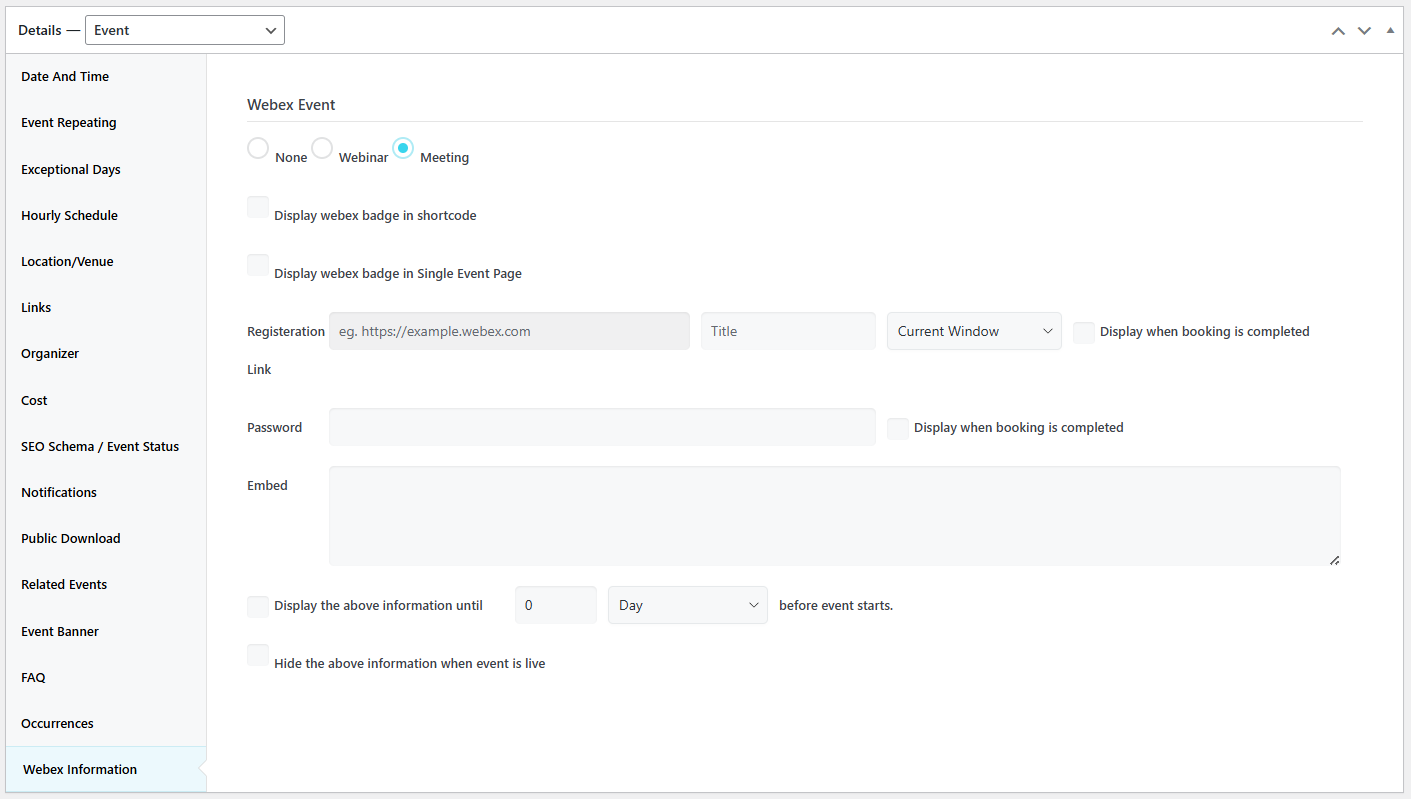
Task: Open the Current Window target dropdown
Action: pos(973,331)
